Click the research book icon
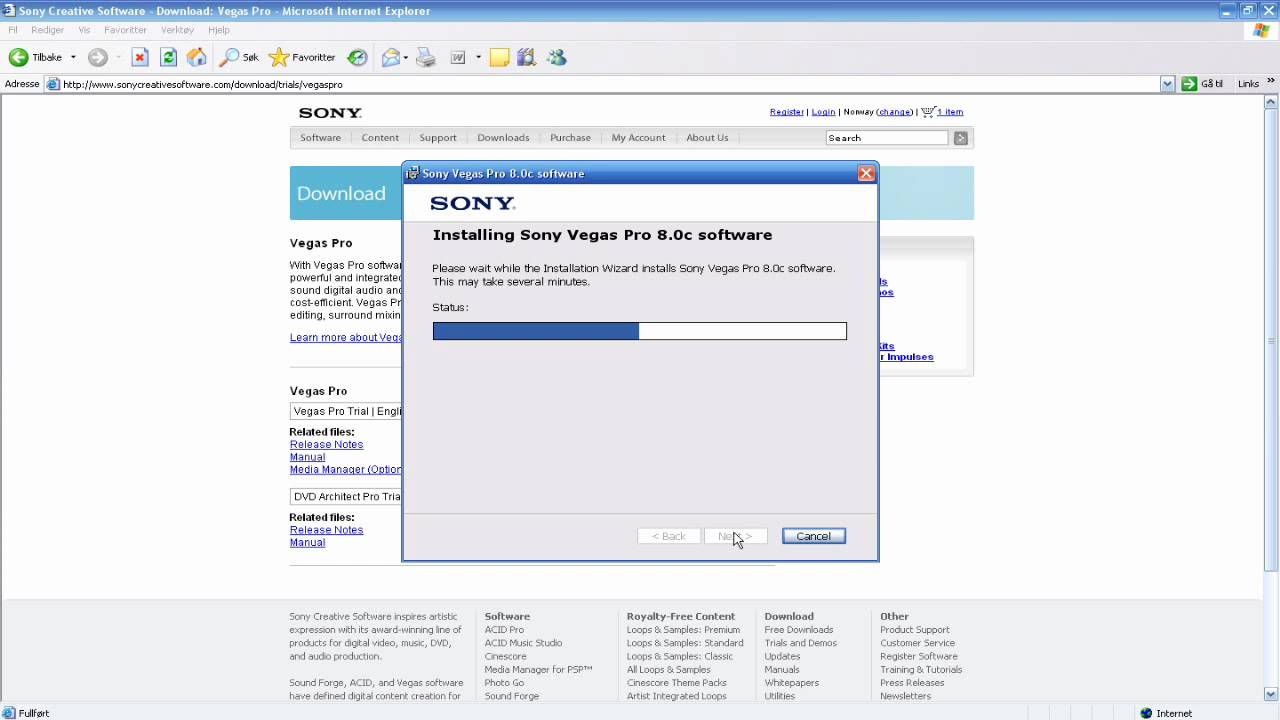Viewport: 1280px width, 720px height. click(x=526, y=57)
